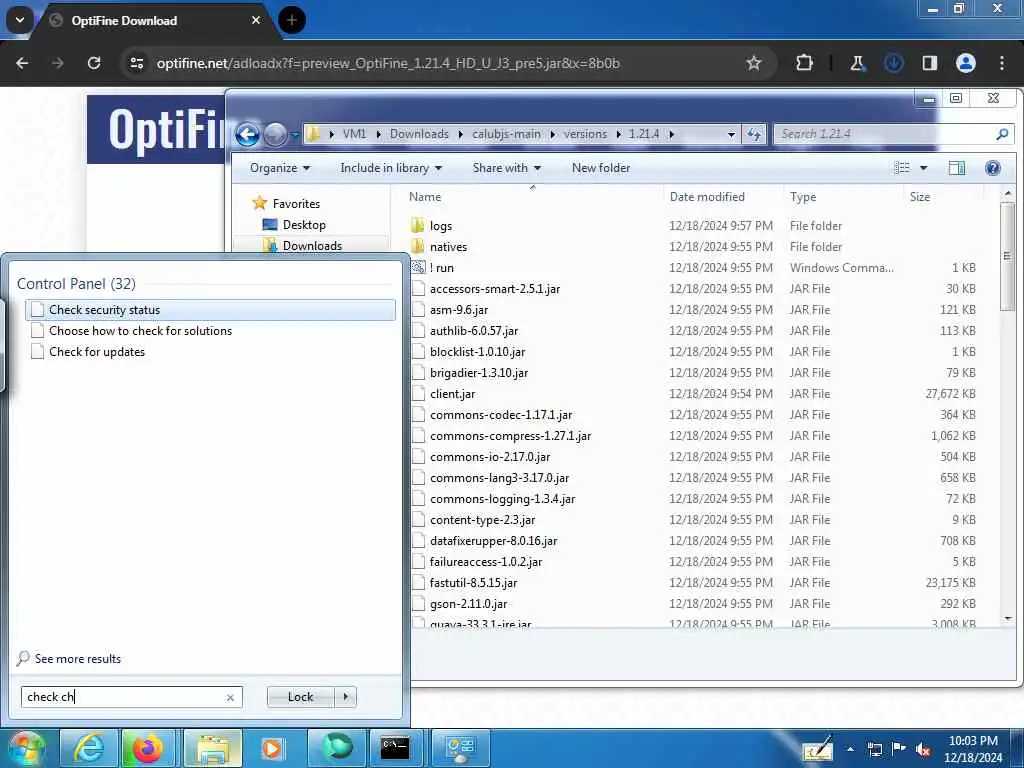This screenshot has width=1024, height=768.
Task: Create a New folder
Action: 601,168
